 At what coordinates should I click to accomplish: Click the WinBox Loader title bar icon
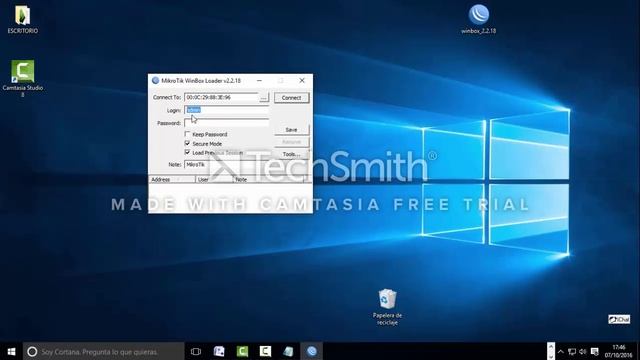156,80
